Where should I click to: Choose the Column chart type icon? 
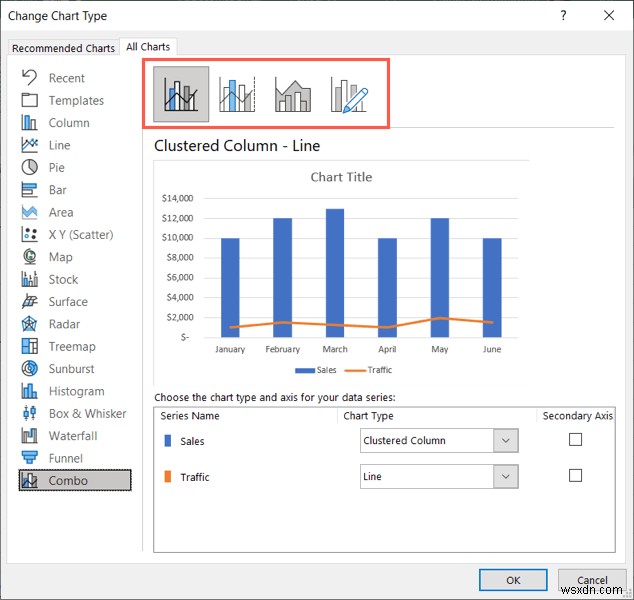pos(30,123)
